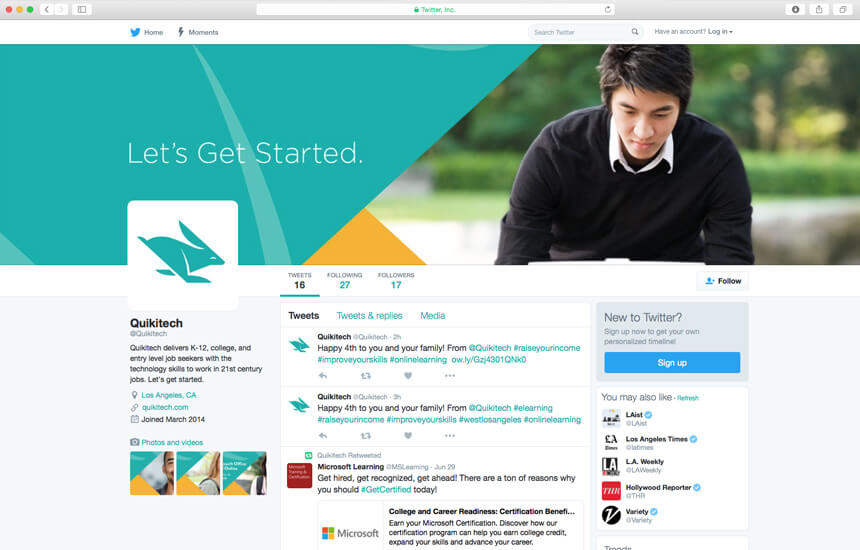Expand the Log in dropdown

720,32
